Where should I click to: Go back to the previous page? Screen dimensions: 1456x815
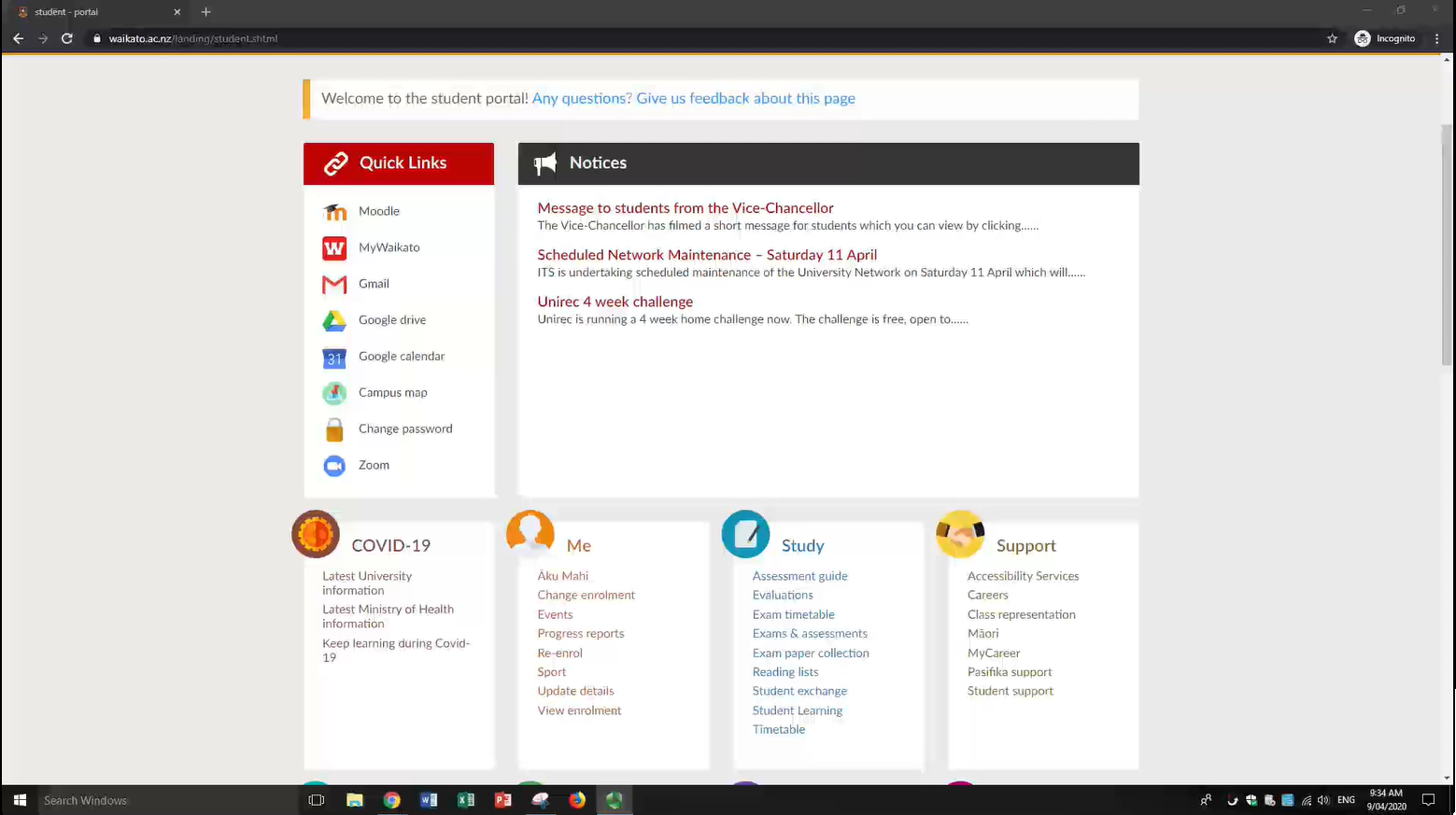[x=18, y=38]
